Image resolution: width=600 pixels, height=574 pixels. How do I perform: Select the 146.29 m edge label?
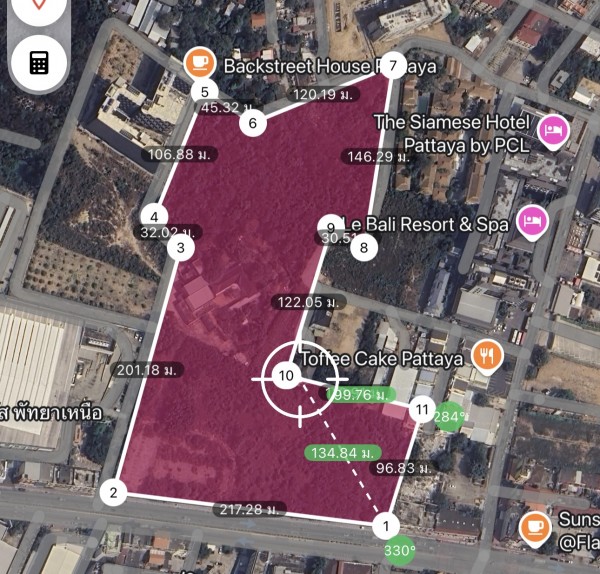coord(377,157)
